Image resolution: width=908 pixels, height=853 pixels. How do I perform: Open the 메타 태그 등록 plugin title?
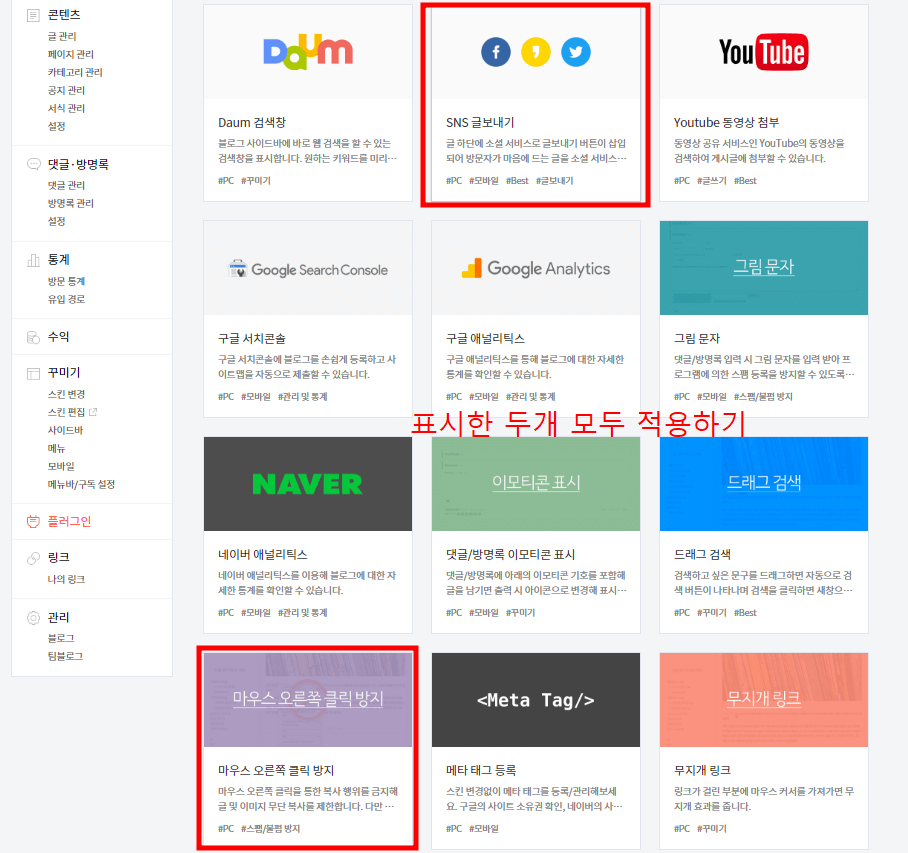point(481,771)
